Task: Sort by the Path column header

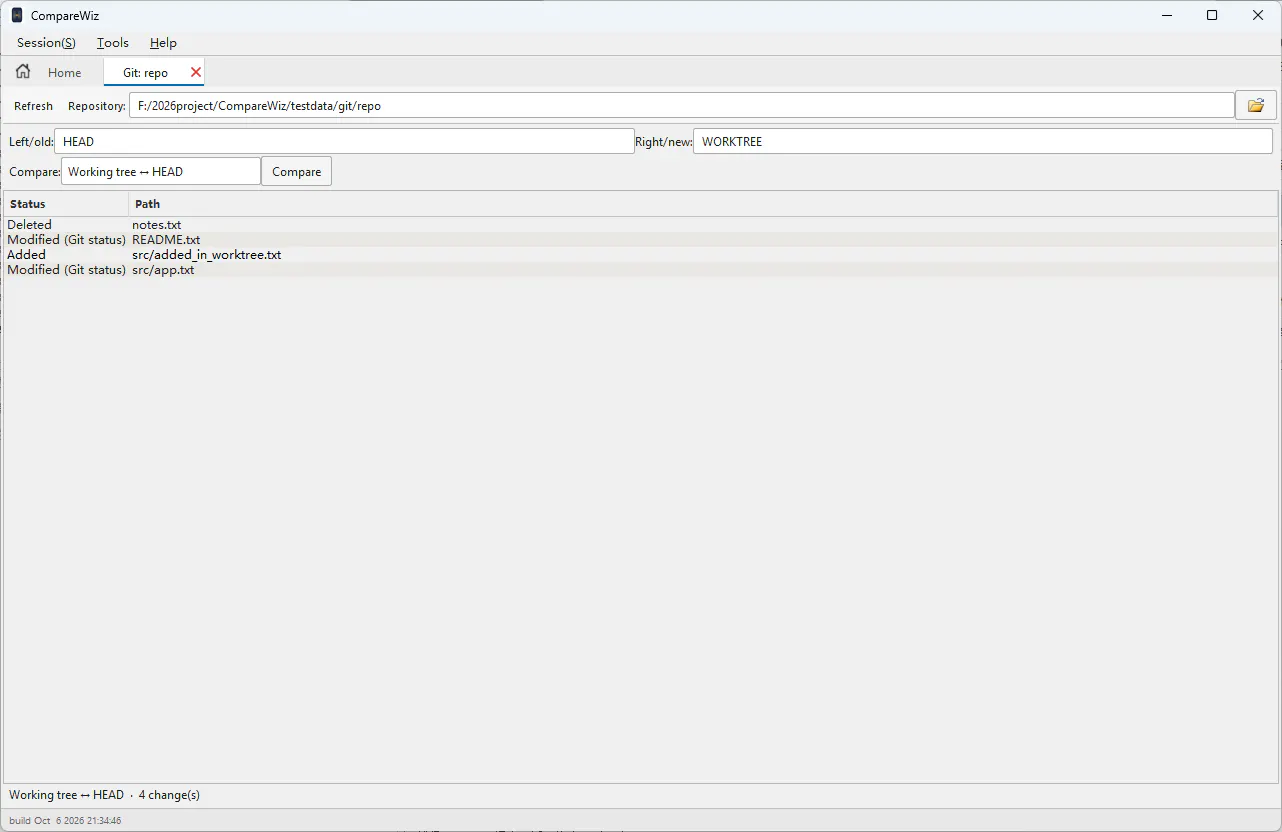Action: tap(703, 204)
